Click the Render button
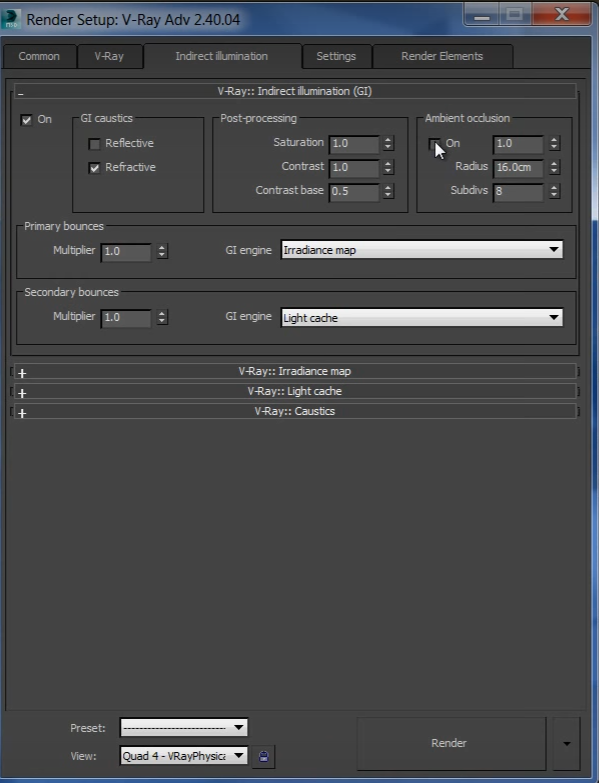Viewport: 599px width, 783px height. (x=451, y=744)
